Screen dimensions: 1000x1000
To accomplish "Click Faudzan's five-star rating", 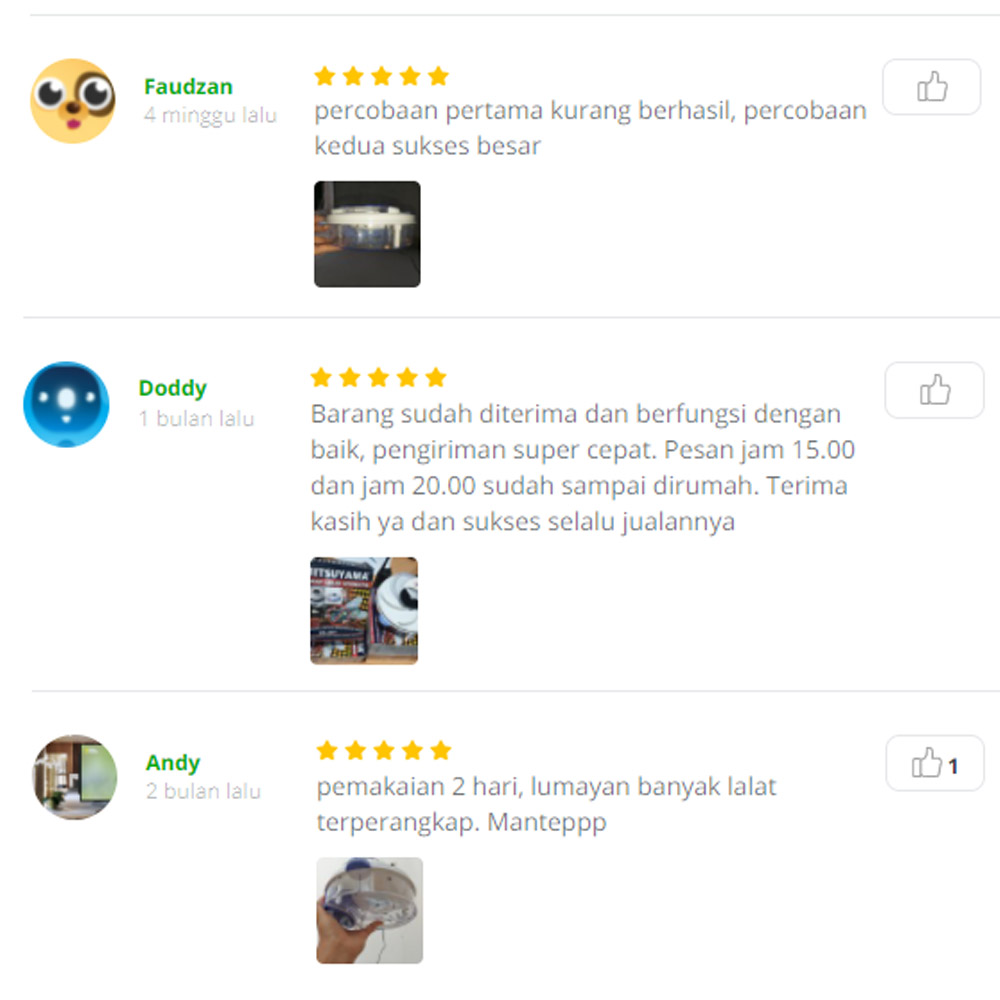I will tap(381, 76).
